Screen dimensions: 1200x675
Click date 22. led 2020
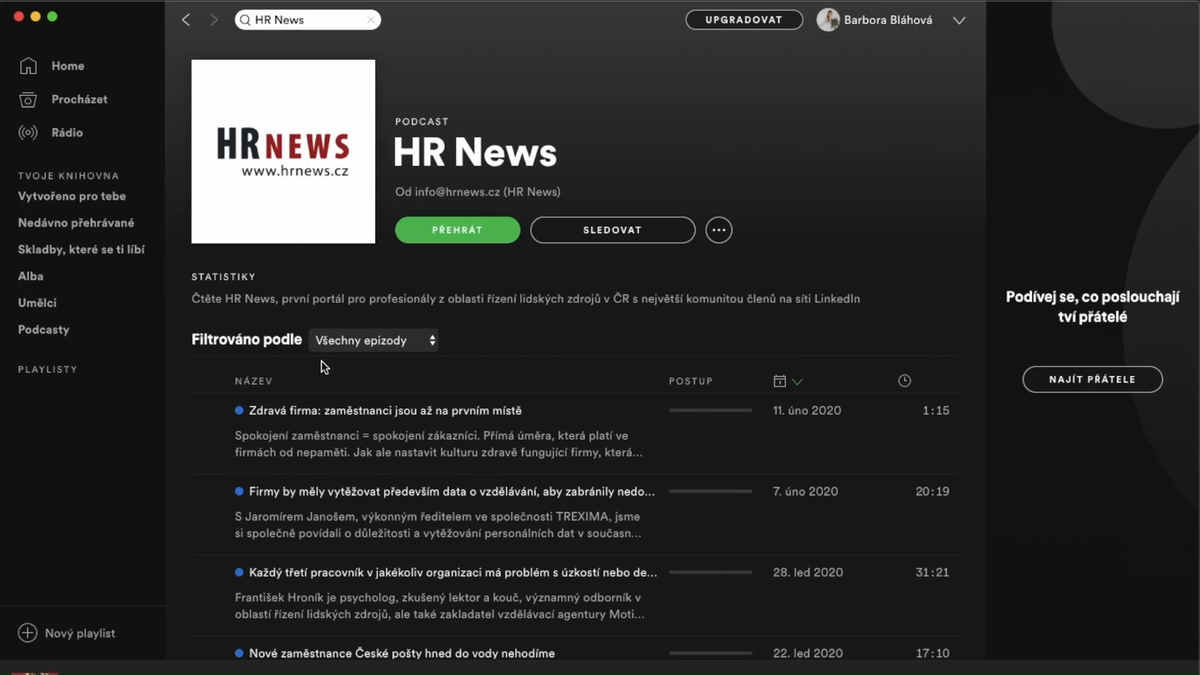808,653
